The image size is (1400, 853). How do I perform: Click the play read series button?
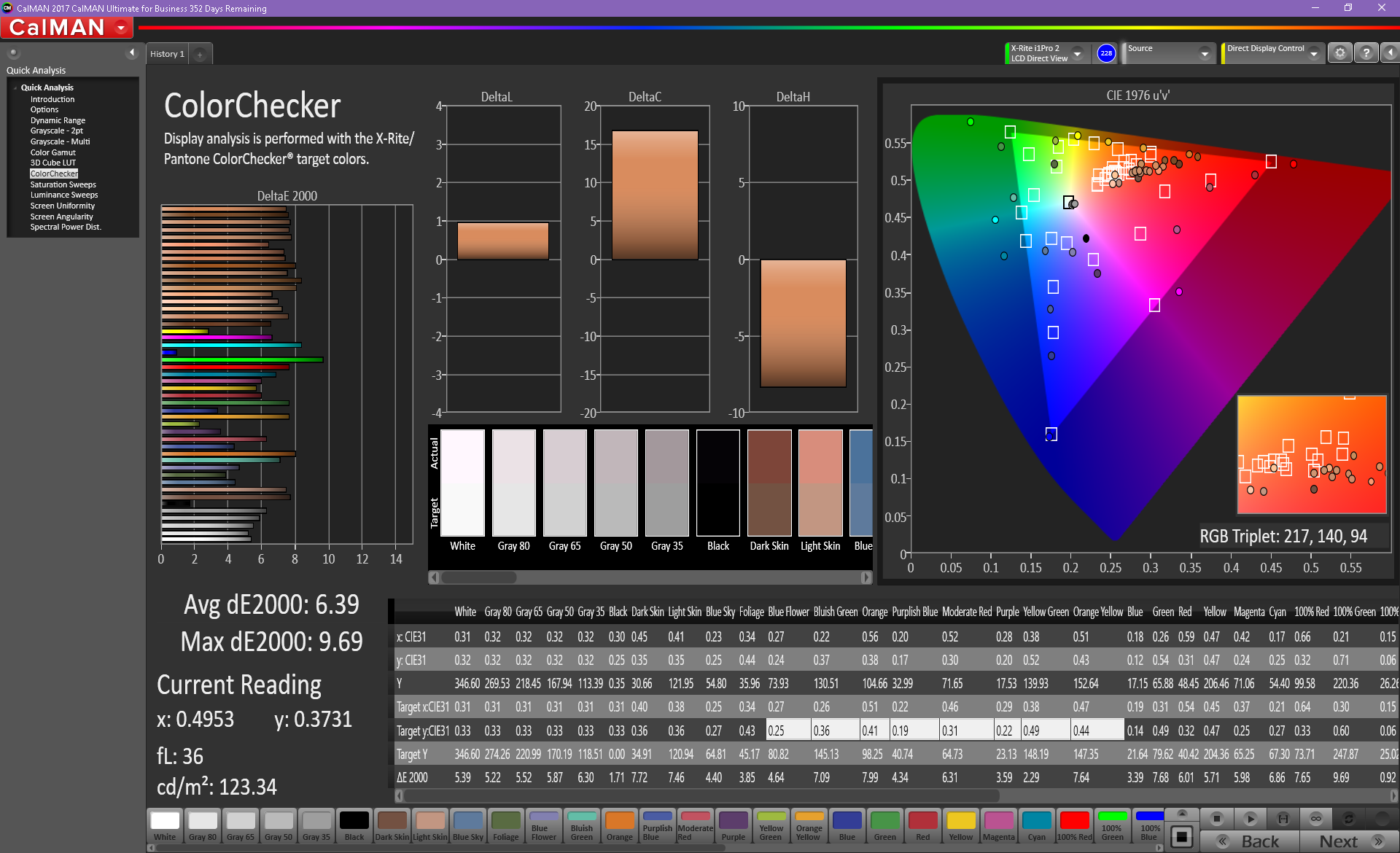(x=1250, y=819)
